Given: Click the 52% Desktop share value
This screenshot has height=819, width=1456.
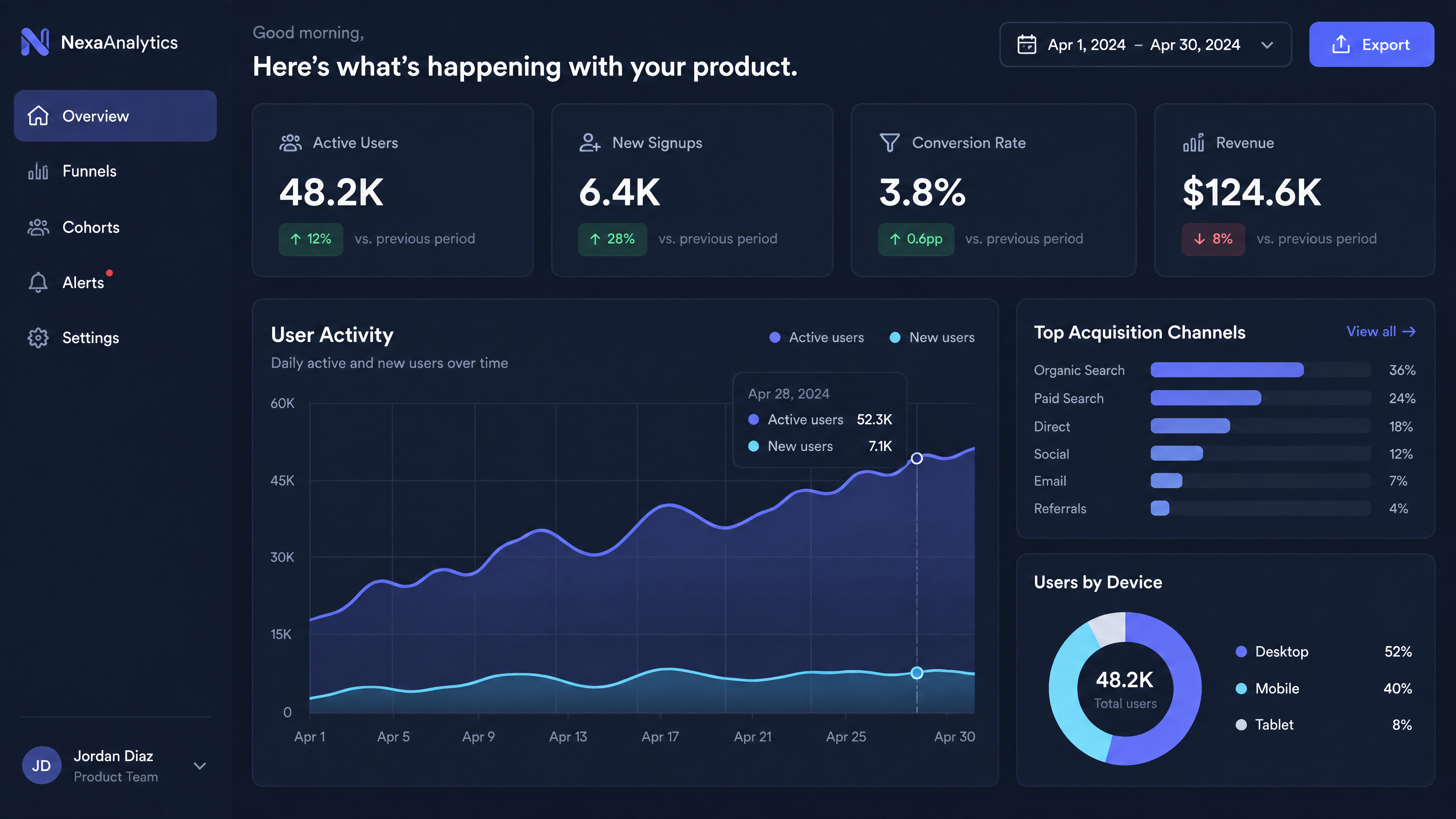Looking at the screenshot, I should click(x=1398, y=652).
